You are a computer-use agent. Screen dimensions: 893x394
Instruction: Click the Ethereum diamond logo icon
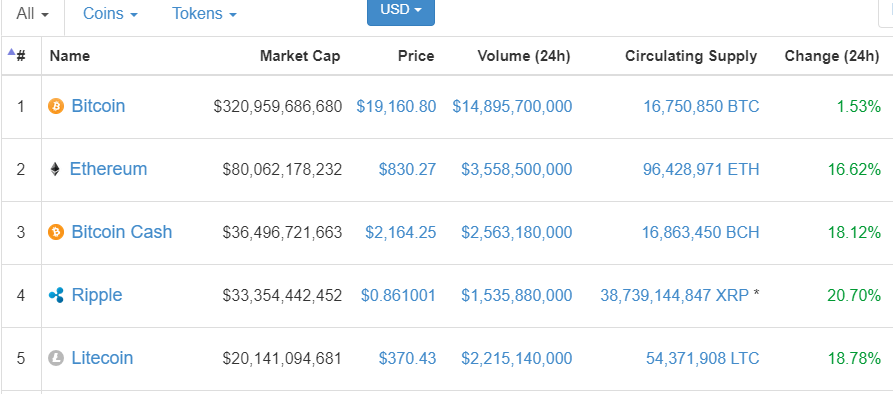[x=55, y=169]
